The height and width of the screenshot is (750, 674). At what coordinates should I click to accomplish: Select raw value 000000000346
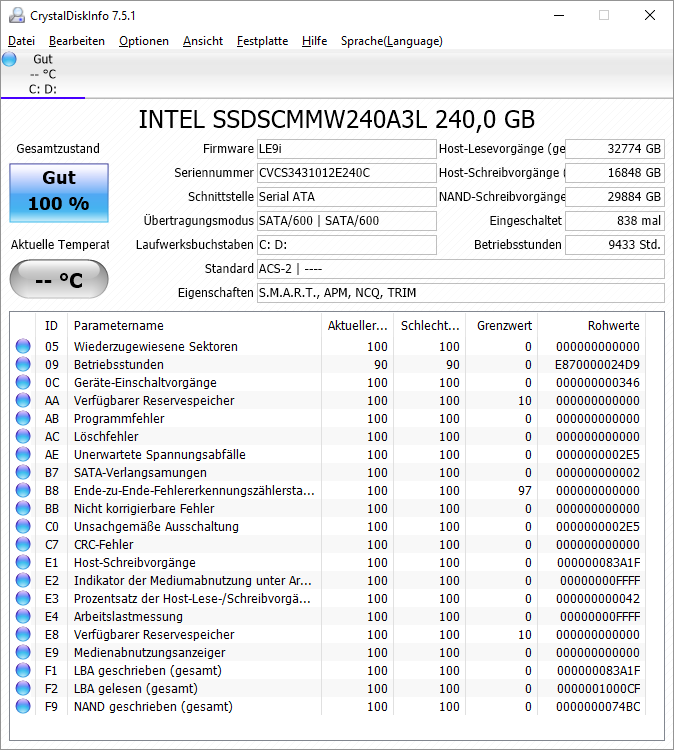pos(597,383)
